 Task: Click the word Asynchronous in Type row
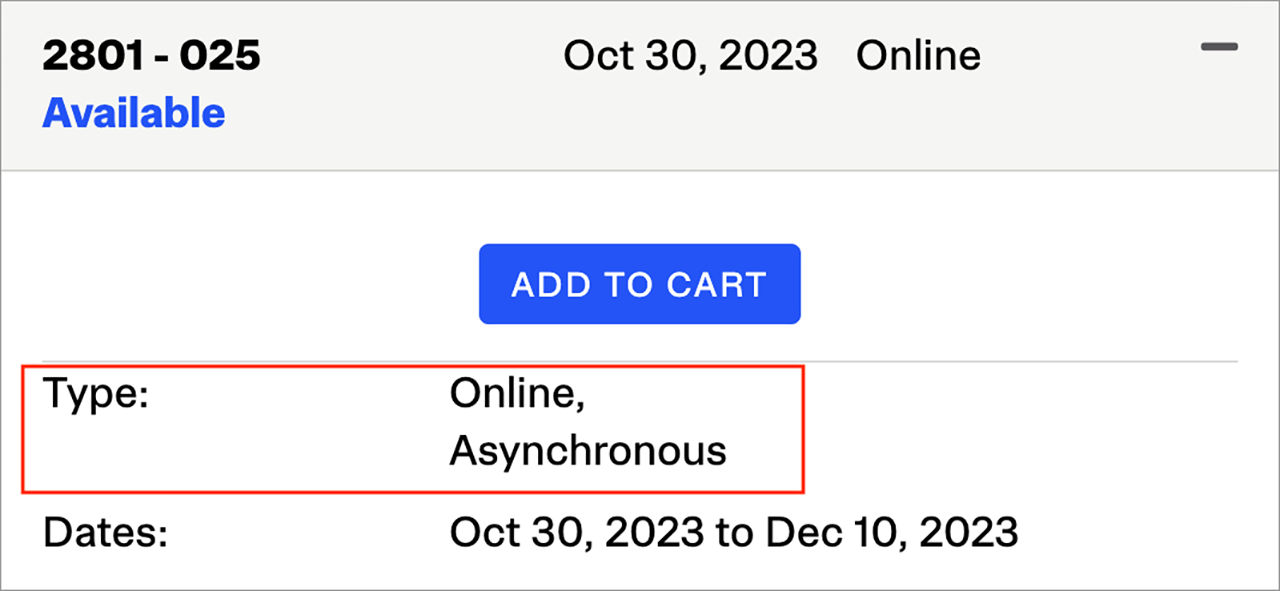point(588,451)
